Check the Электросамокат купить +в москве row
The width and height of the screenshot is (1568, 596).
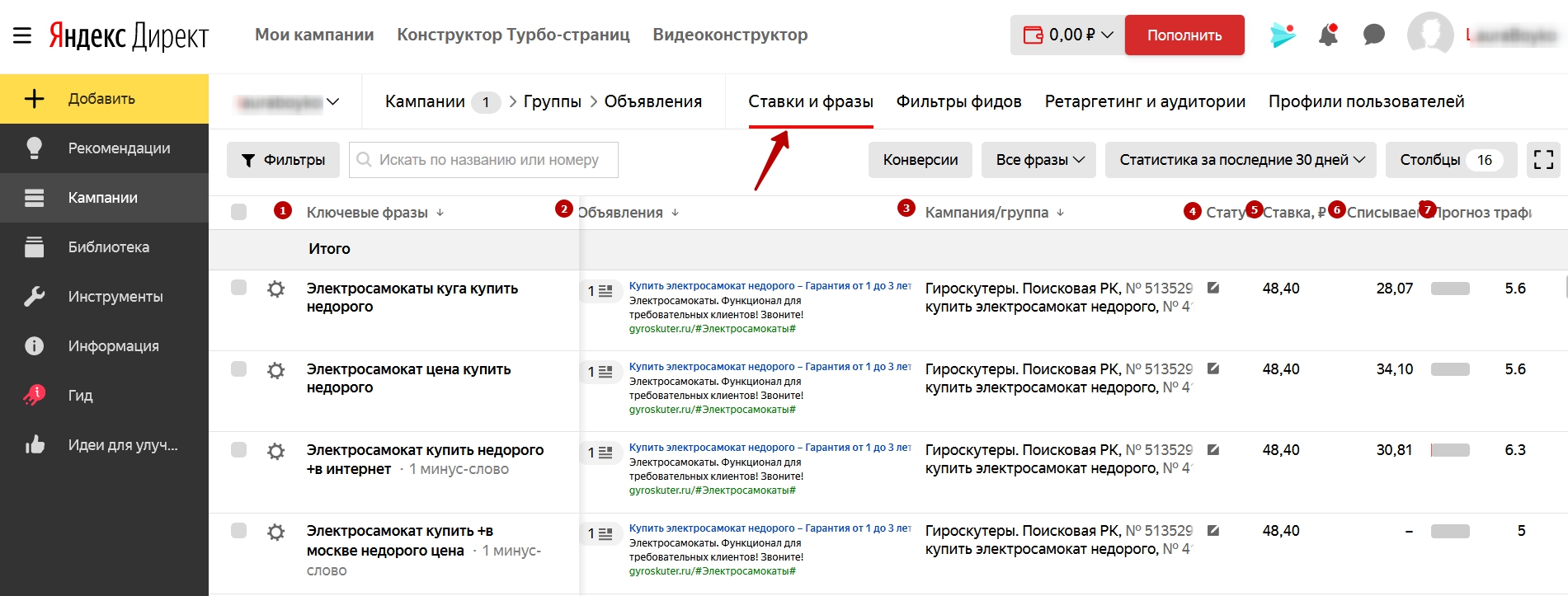coord(239,530)
